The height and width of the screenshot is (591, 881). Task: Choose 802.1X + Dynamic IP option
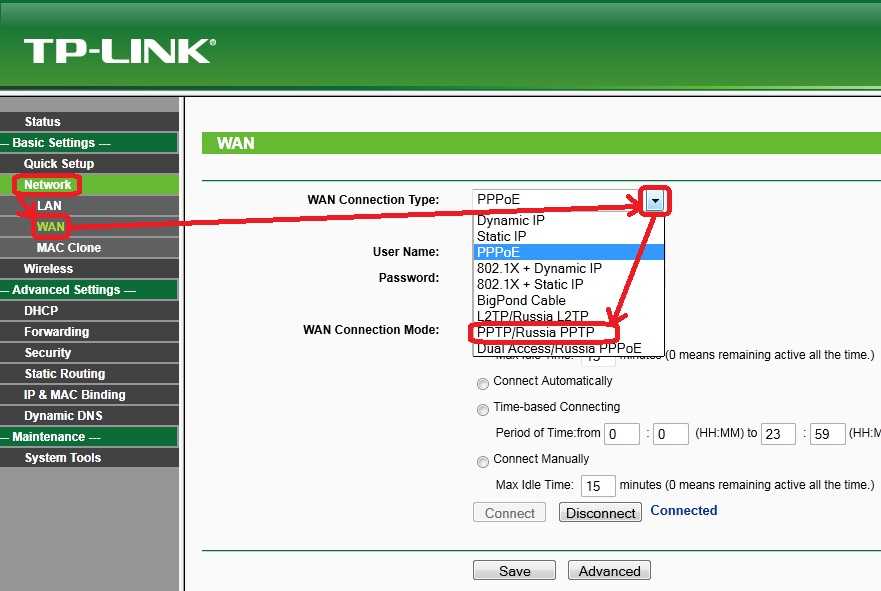click(x=569, y=268)
